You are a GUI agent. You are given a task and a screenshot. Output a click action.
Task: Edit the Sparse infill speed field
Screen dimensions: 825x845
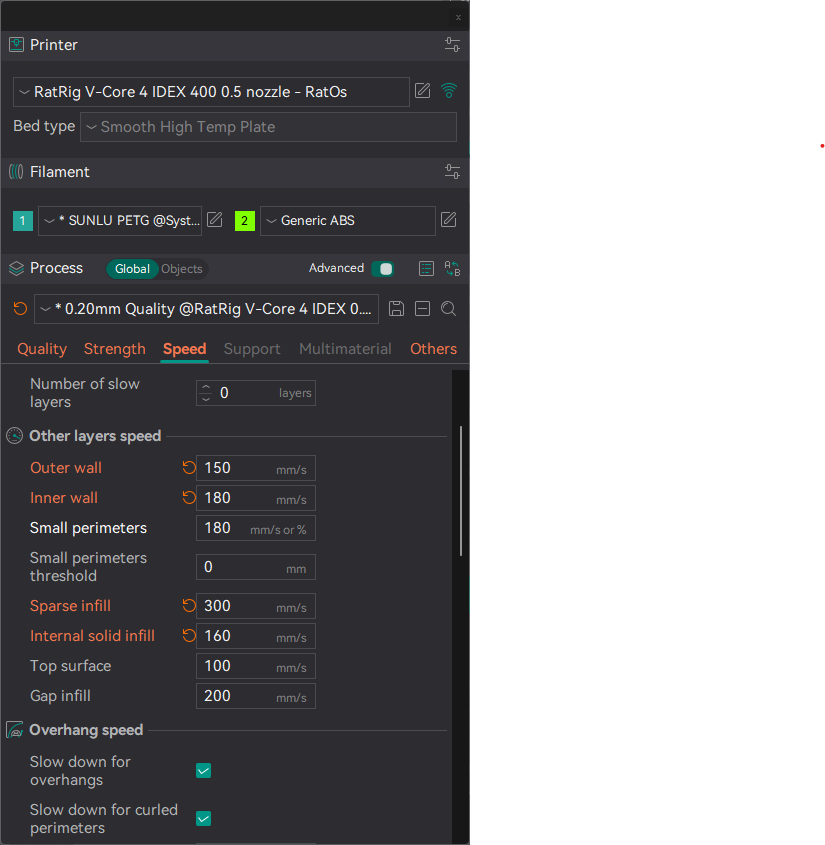coord(256,606)
